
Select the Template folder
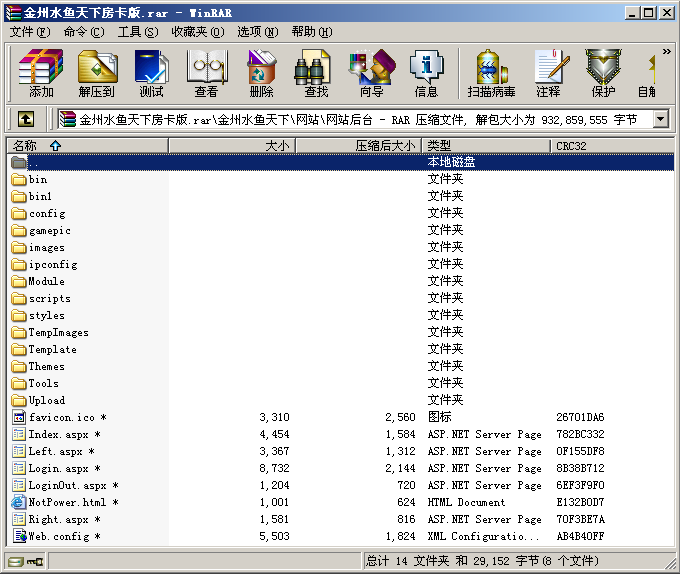(52, 350)
